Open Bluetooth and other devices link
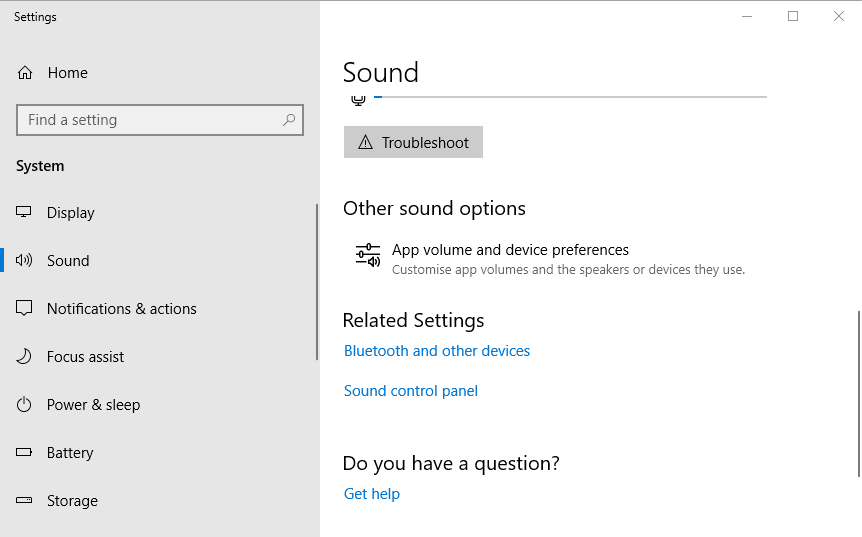862x537 pixels. pos(437,351)
